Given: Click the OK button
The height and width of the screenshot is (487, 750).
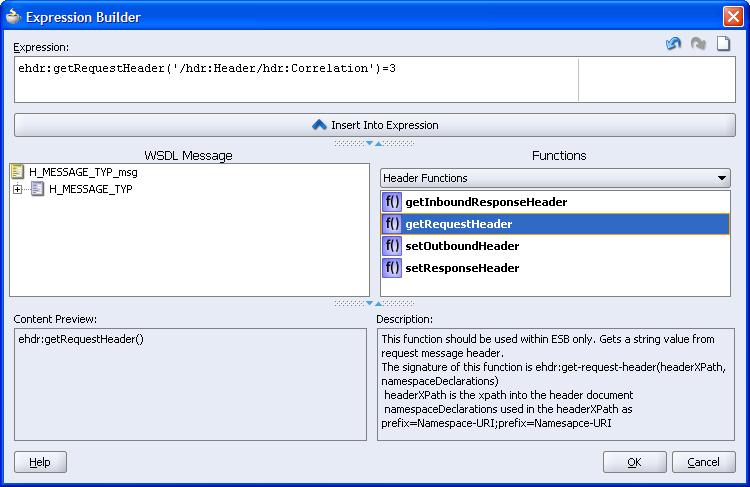Looking at the screenshot, I should tap(633, 462).
